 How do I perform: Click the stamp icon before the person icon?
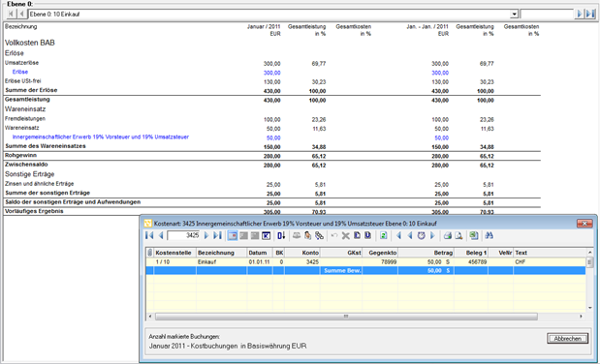(x=297, y=235)
